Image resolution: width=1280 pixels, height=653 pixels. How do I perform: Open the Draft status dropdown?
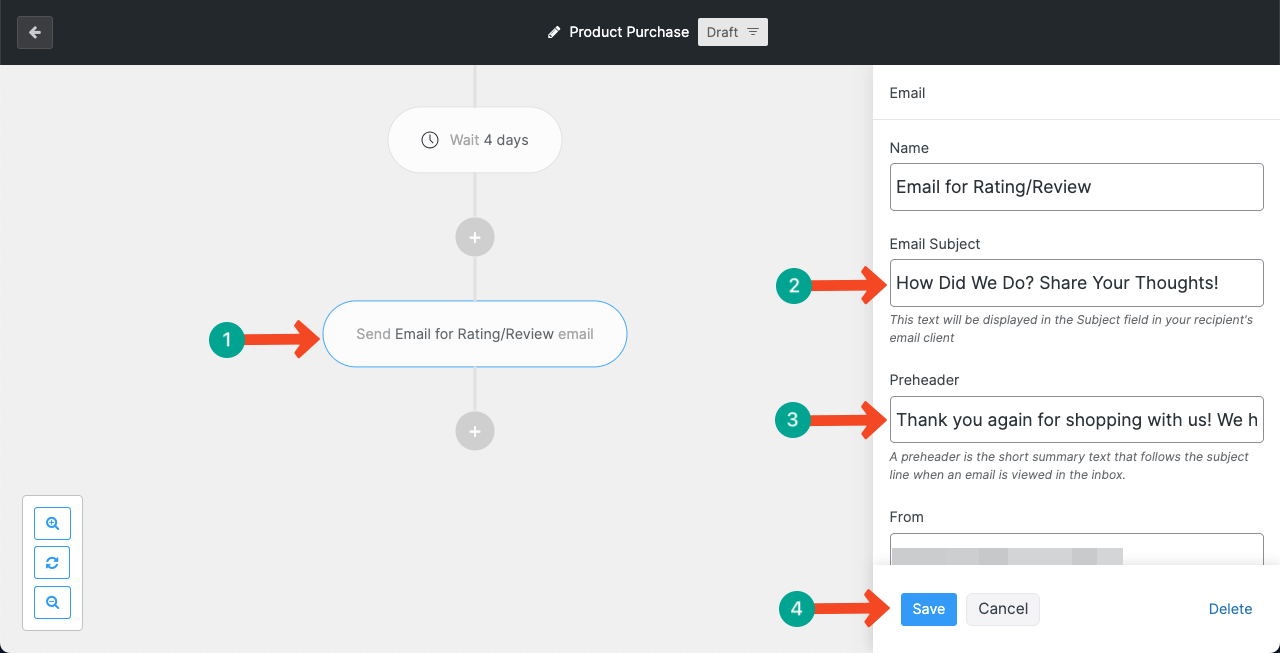pos(733,32)
